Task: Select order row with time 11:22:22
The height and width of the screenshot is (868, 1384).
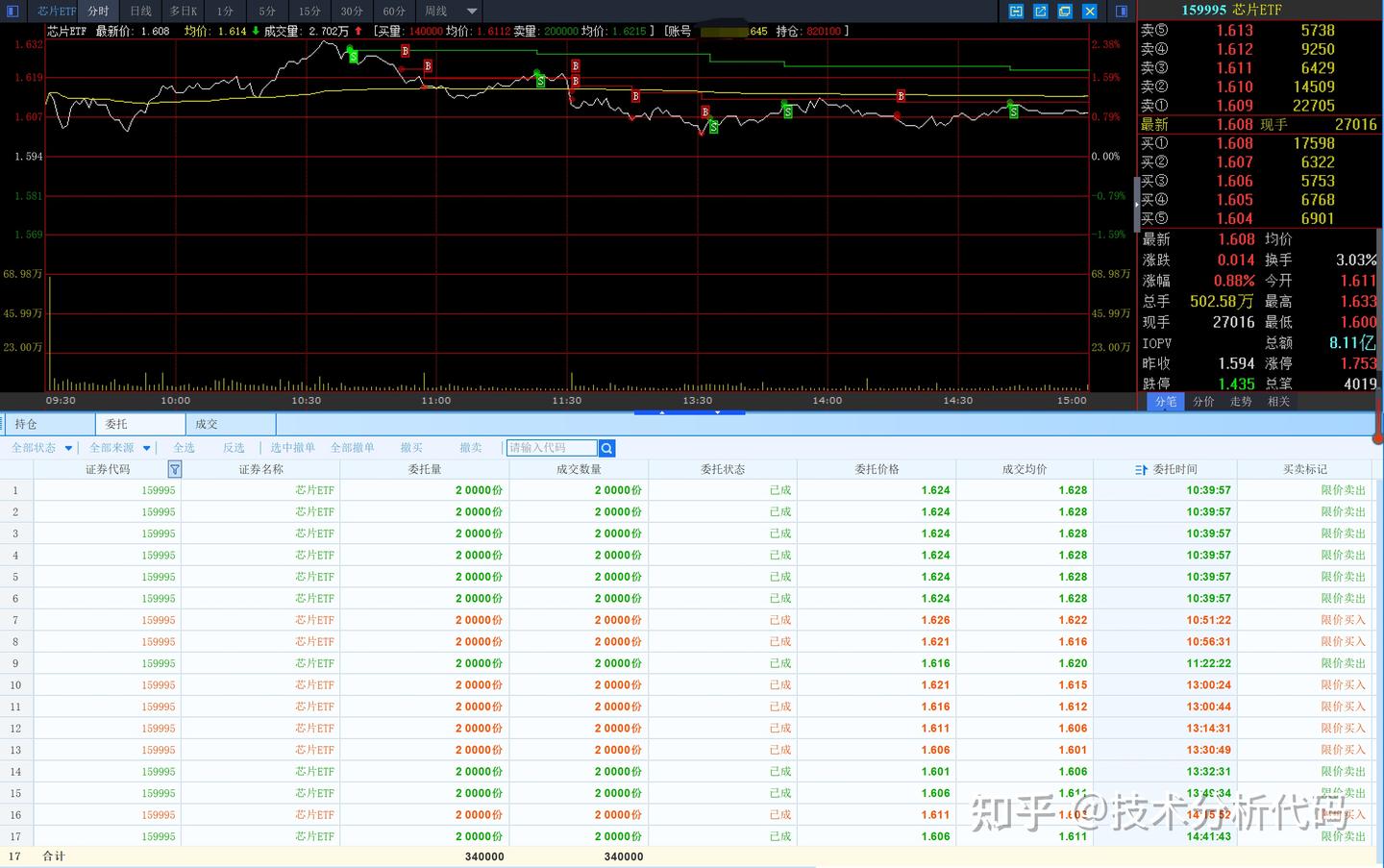Action: [687, 663]
